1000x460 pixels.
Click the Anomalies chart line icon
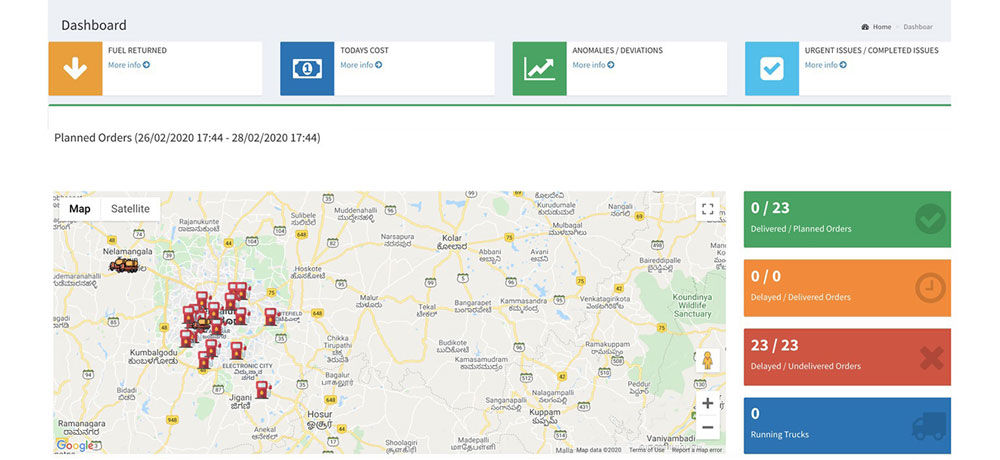pos(539,69)
